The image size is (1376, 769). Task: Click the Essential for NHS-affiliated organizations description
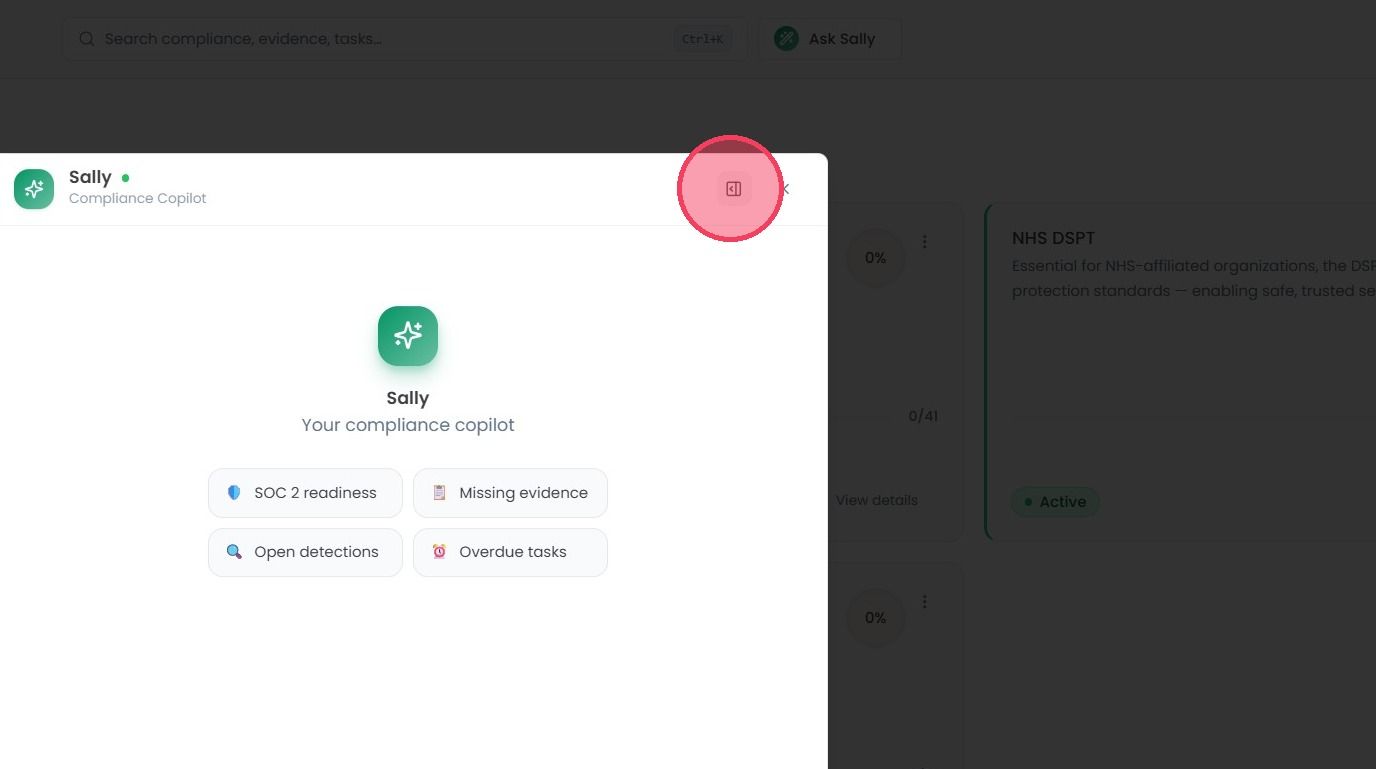(x=1194, y=278)
